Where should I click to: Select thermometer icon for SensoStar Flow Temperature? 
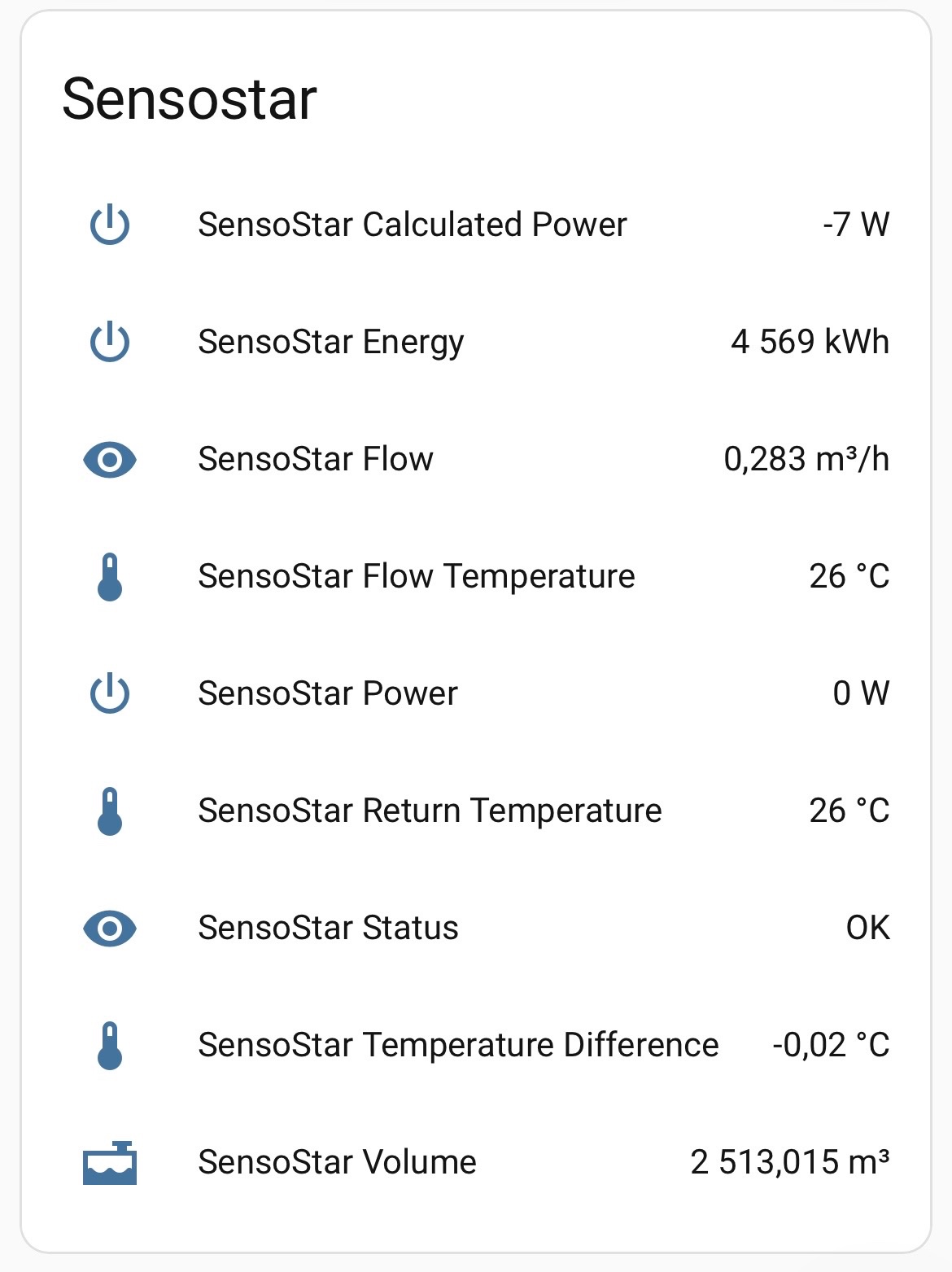(x=110, y=577)
